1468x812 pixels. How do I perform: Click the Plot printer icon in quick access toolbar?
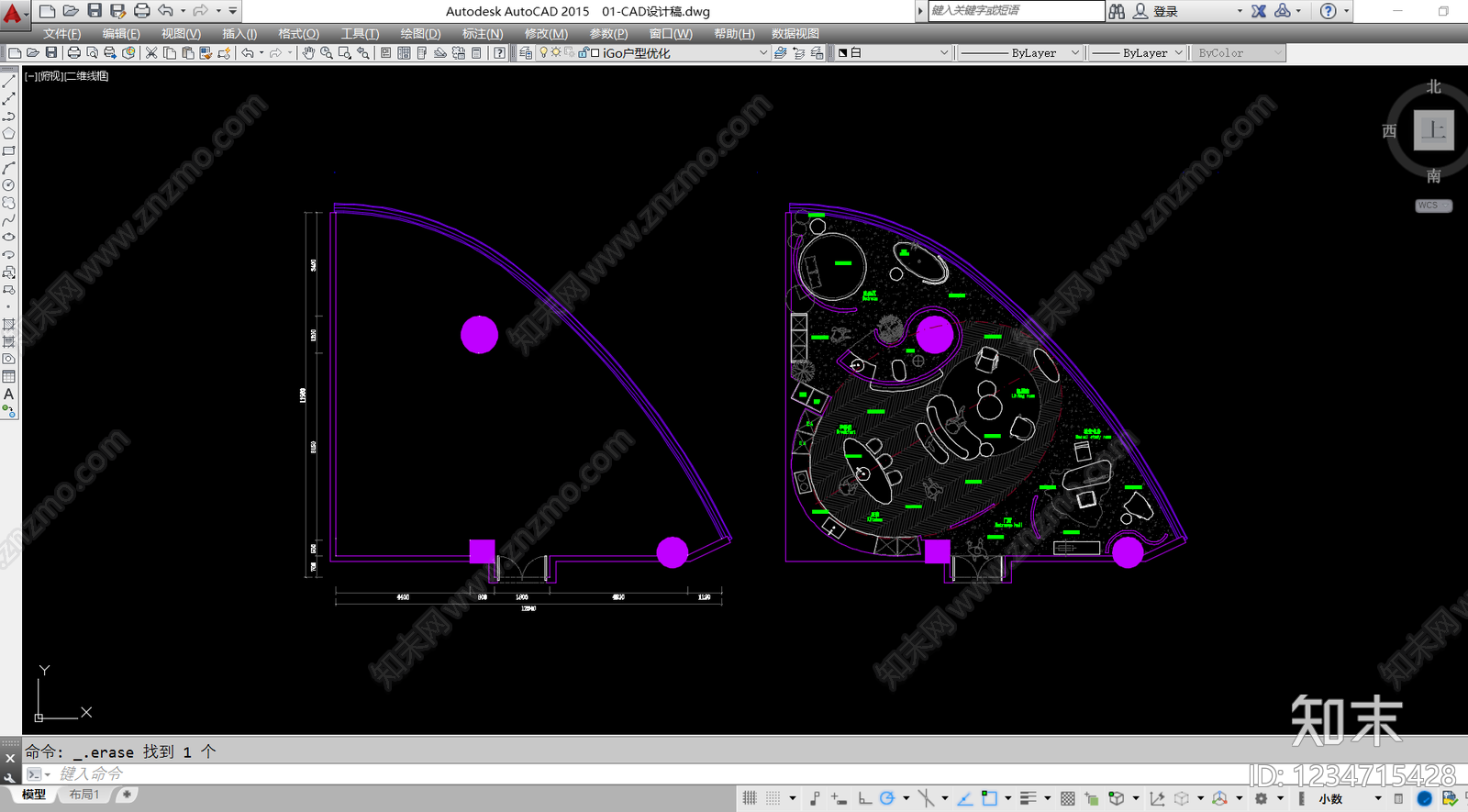click(x=142, y=11)
